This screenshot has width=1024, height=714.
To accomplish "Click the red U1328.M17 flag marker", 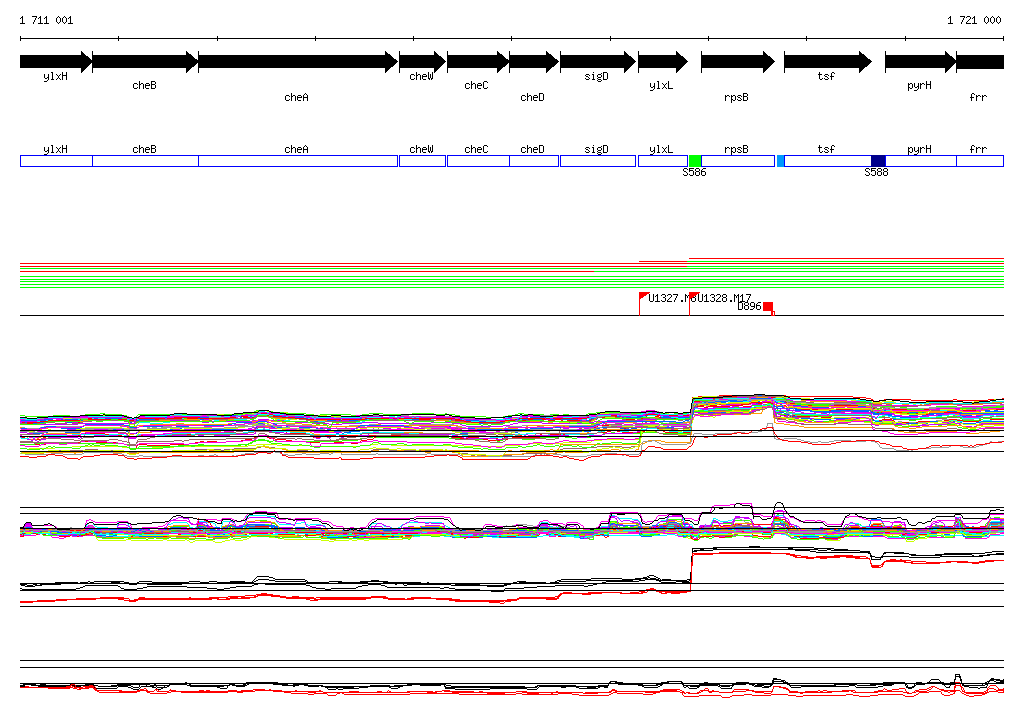I will pos(694,296).
